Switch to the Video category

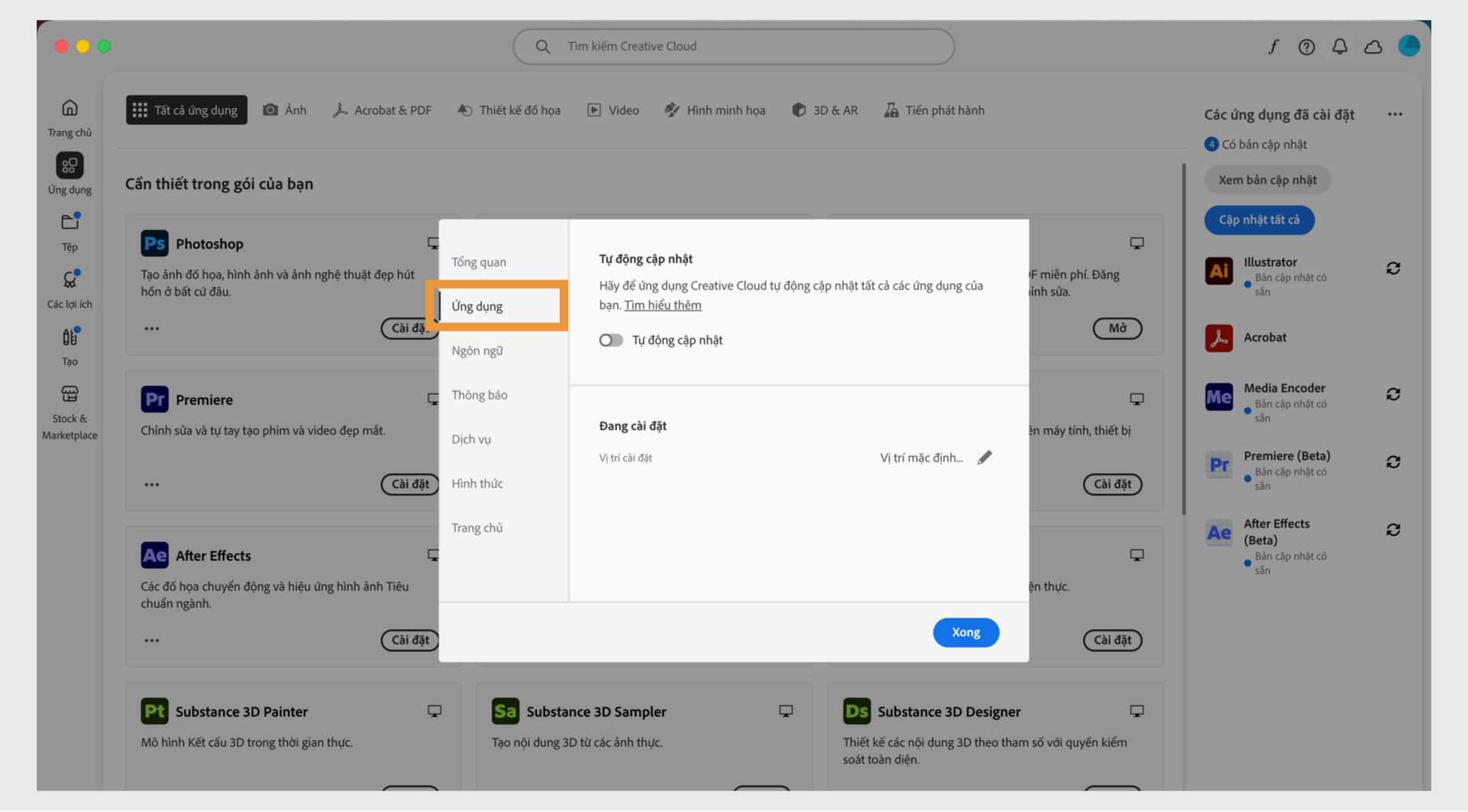(612, 110)
